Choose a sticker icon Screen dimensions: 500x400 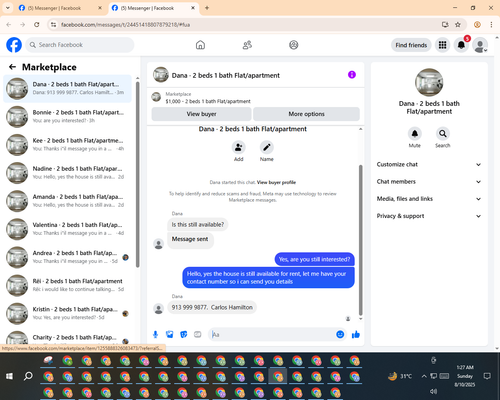(184, 334)
